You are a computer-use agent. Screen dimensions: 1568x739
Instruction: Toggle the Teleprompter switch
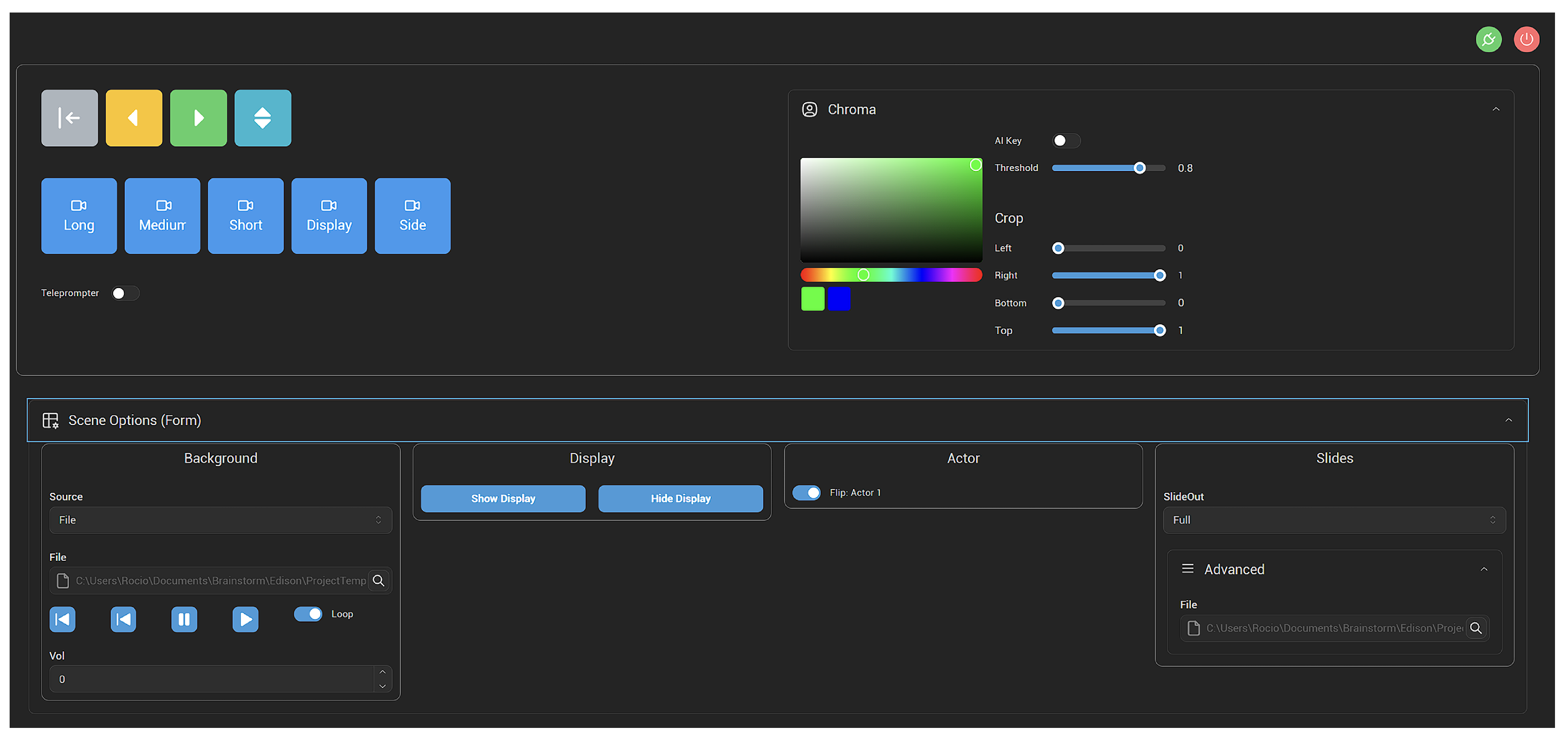click(125, 293)
